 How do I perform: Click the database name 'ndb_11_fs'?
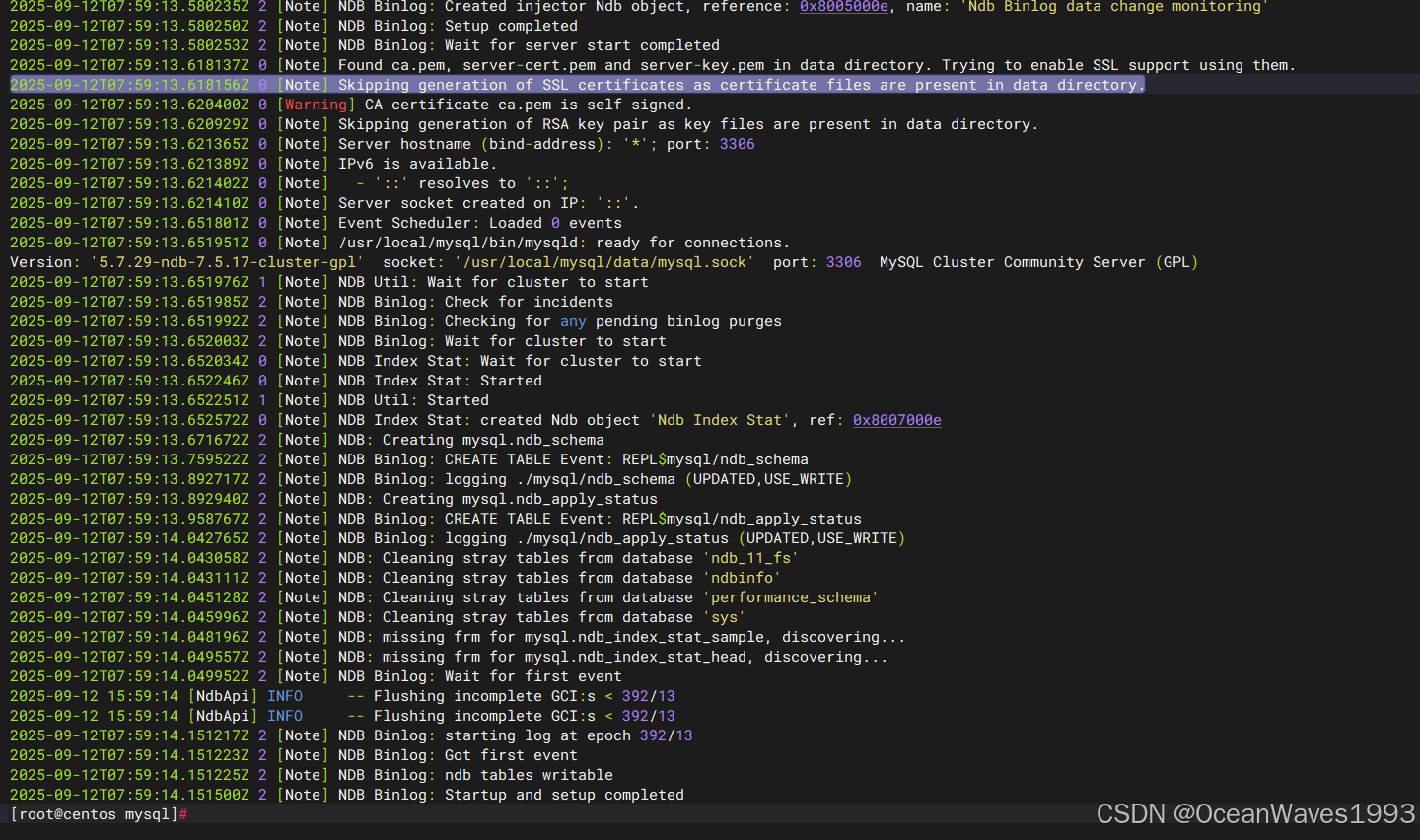(x=750, y=558)
